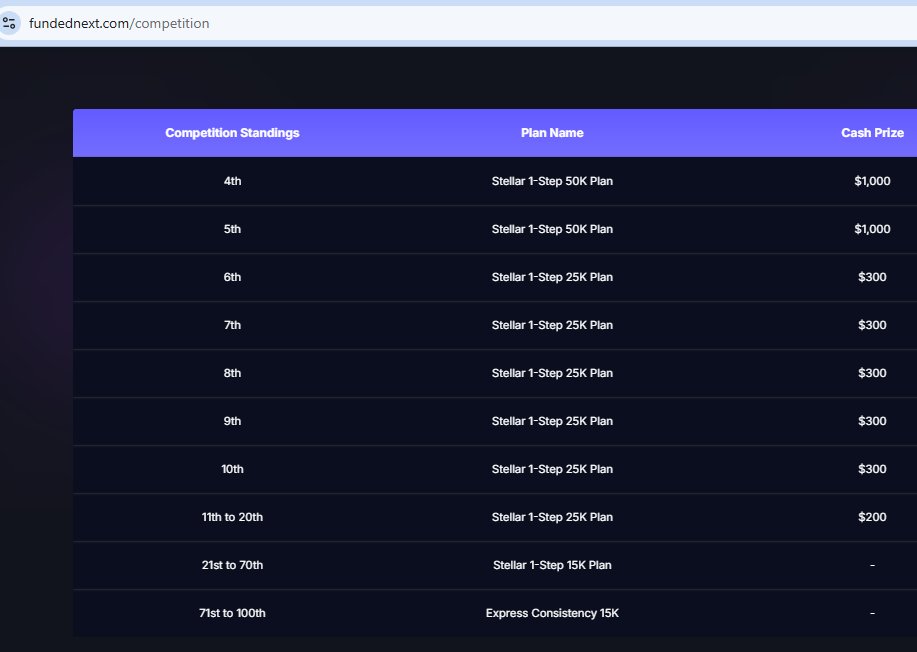Select 11th to 20th row's Stellar 25K Plan
Screen dimensions: 917x652
552,516
